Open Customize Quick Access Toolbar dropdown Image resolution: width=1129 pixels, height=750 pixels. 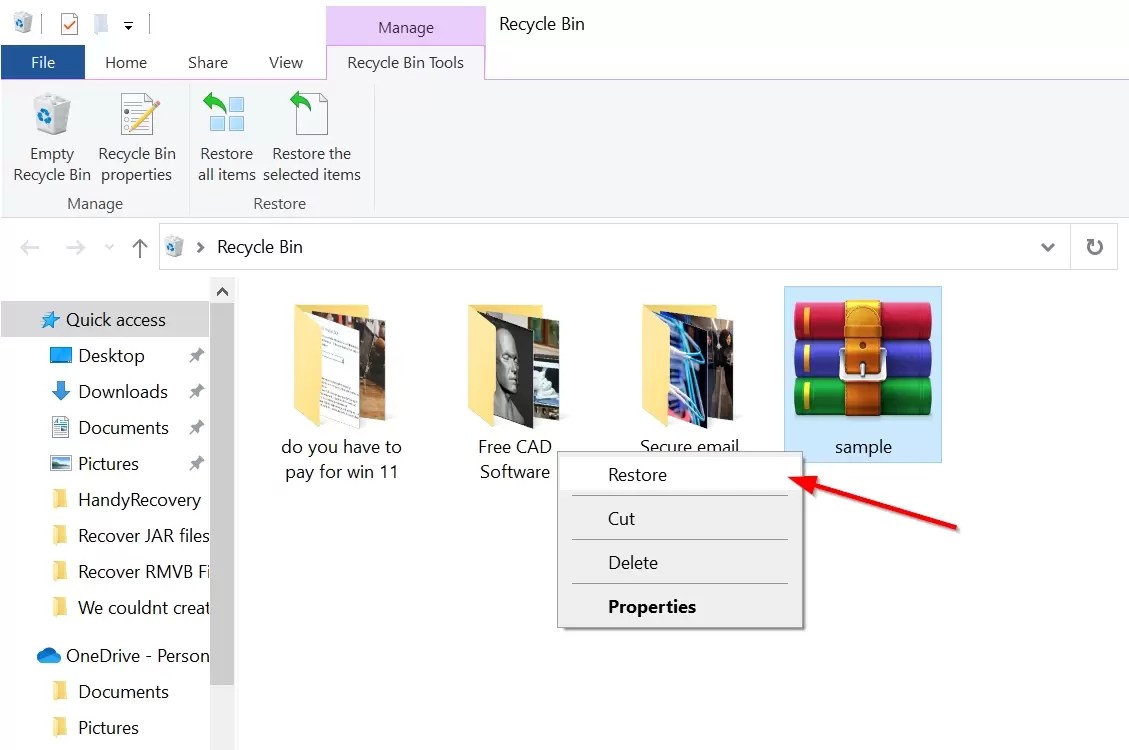tap(128, 26)
